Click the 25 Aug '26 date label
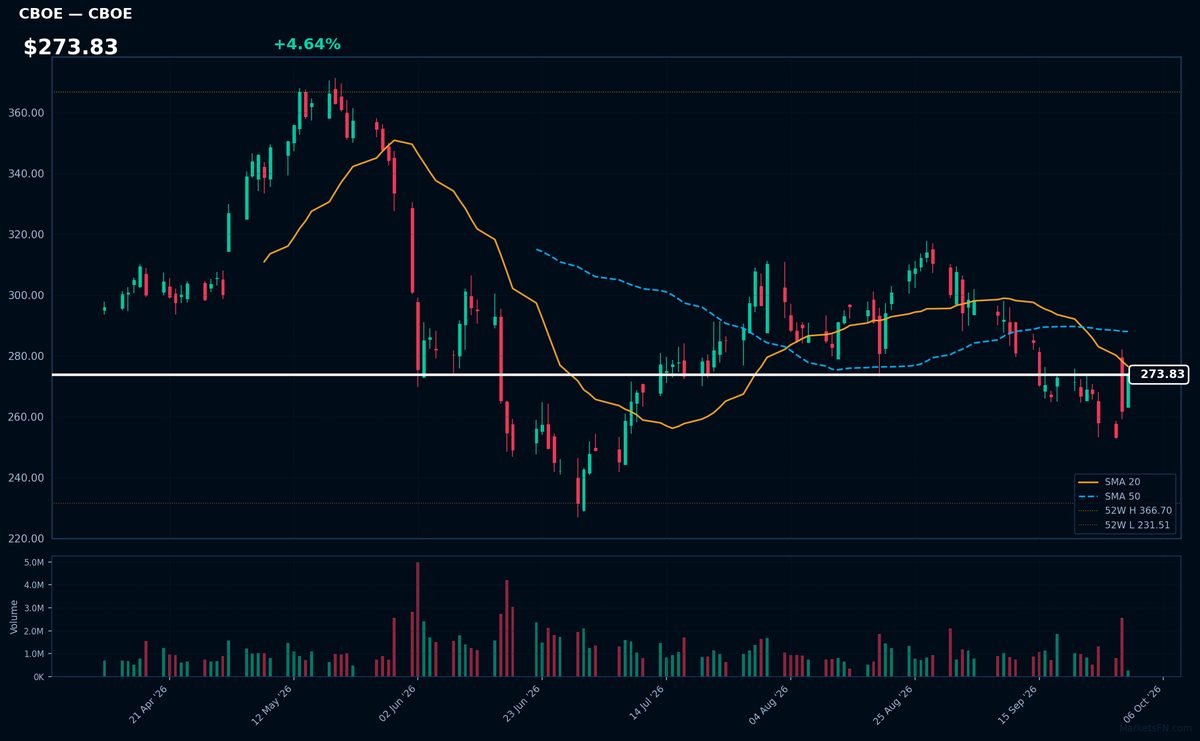 [x=894, y=705]
